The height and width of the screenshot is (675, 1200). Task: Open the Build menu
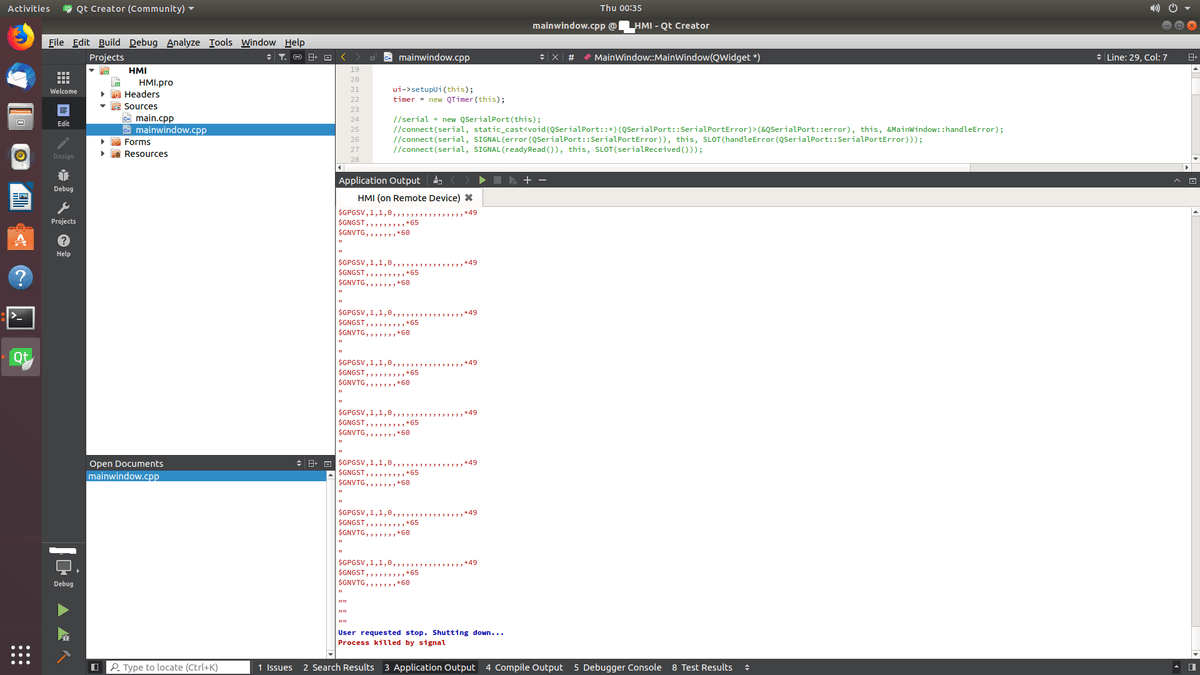[109, 42]
